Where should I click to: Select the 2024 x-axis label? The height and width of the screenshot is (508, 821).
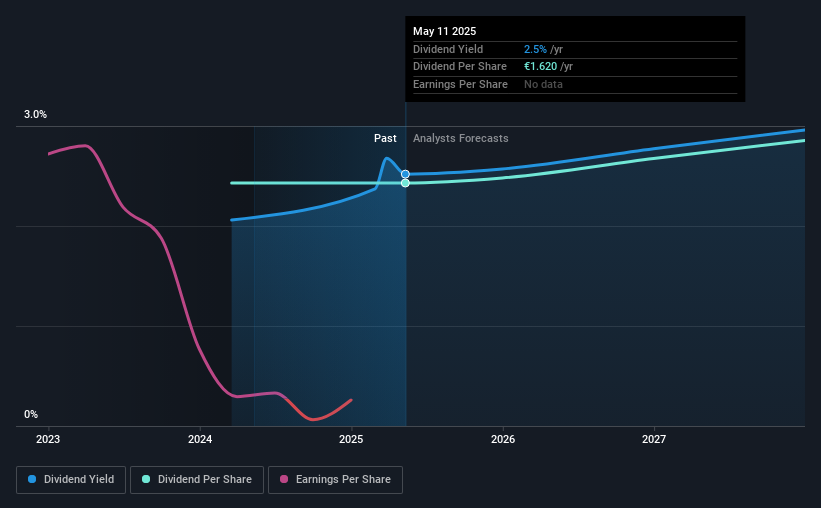click(200, 439)
